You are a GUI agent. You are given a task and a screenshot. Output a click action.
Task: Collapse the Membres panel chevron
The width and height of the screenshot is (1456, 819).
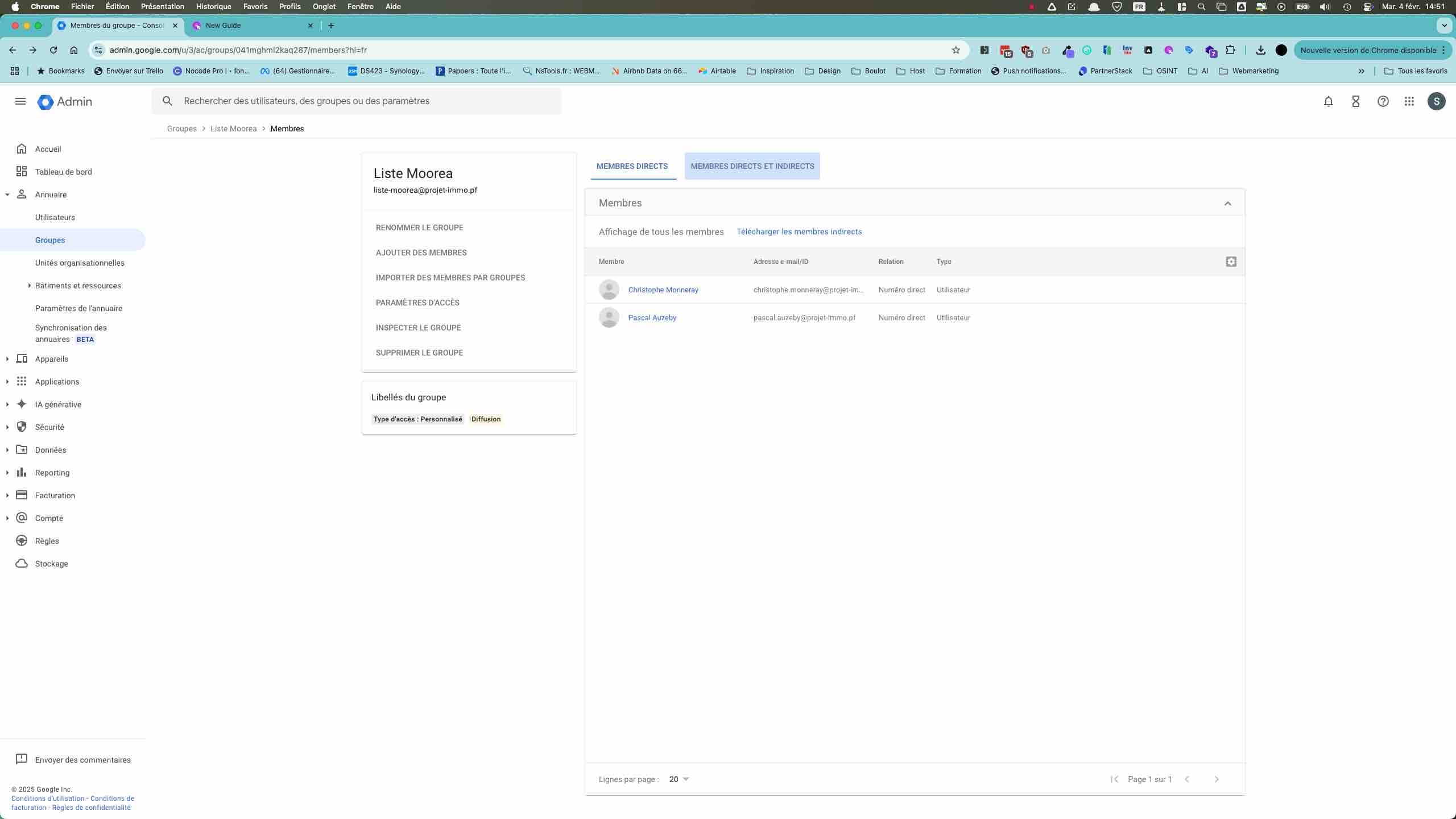point(1227,203)
